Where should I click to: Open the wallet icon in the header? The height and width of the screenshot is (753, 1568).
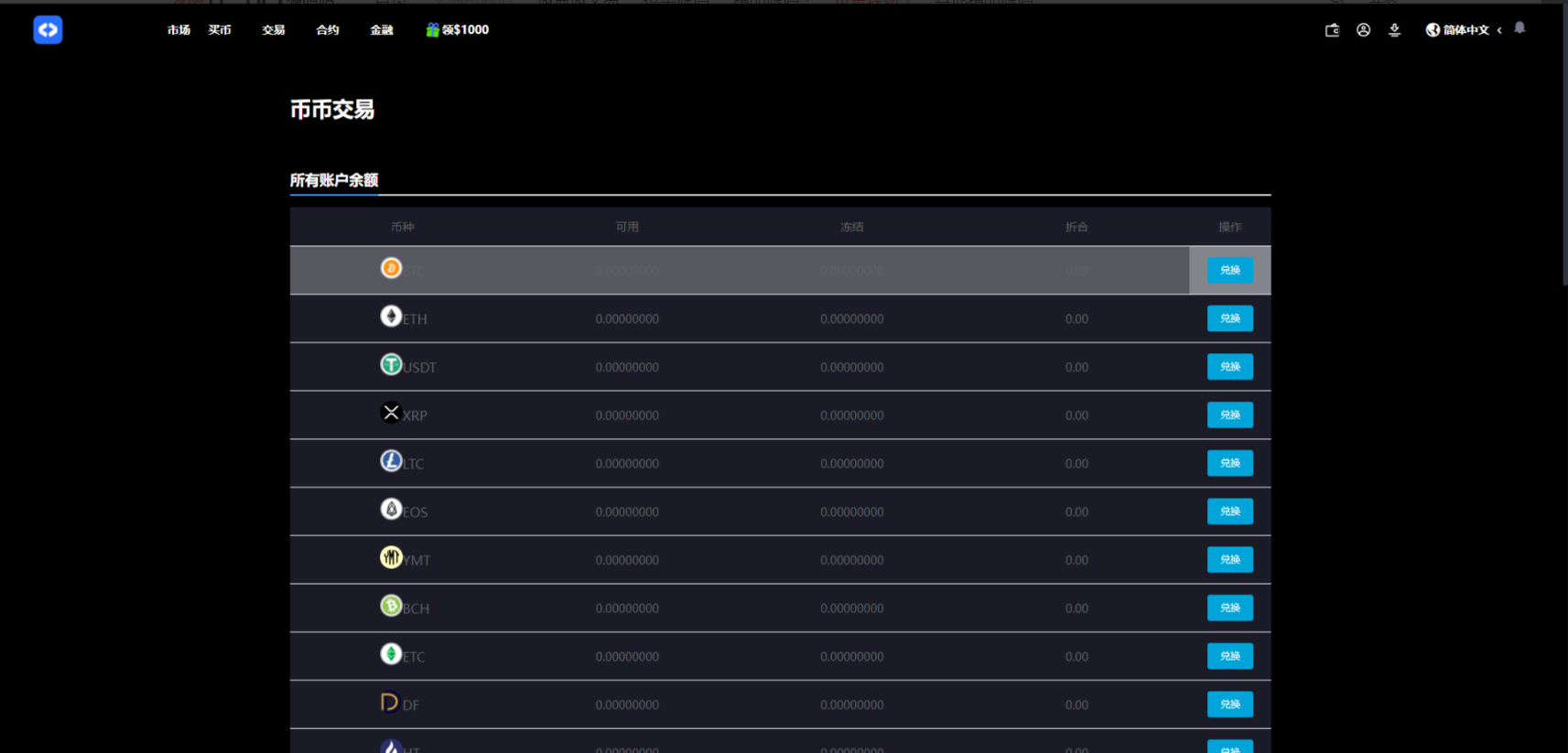(1332, 30)
